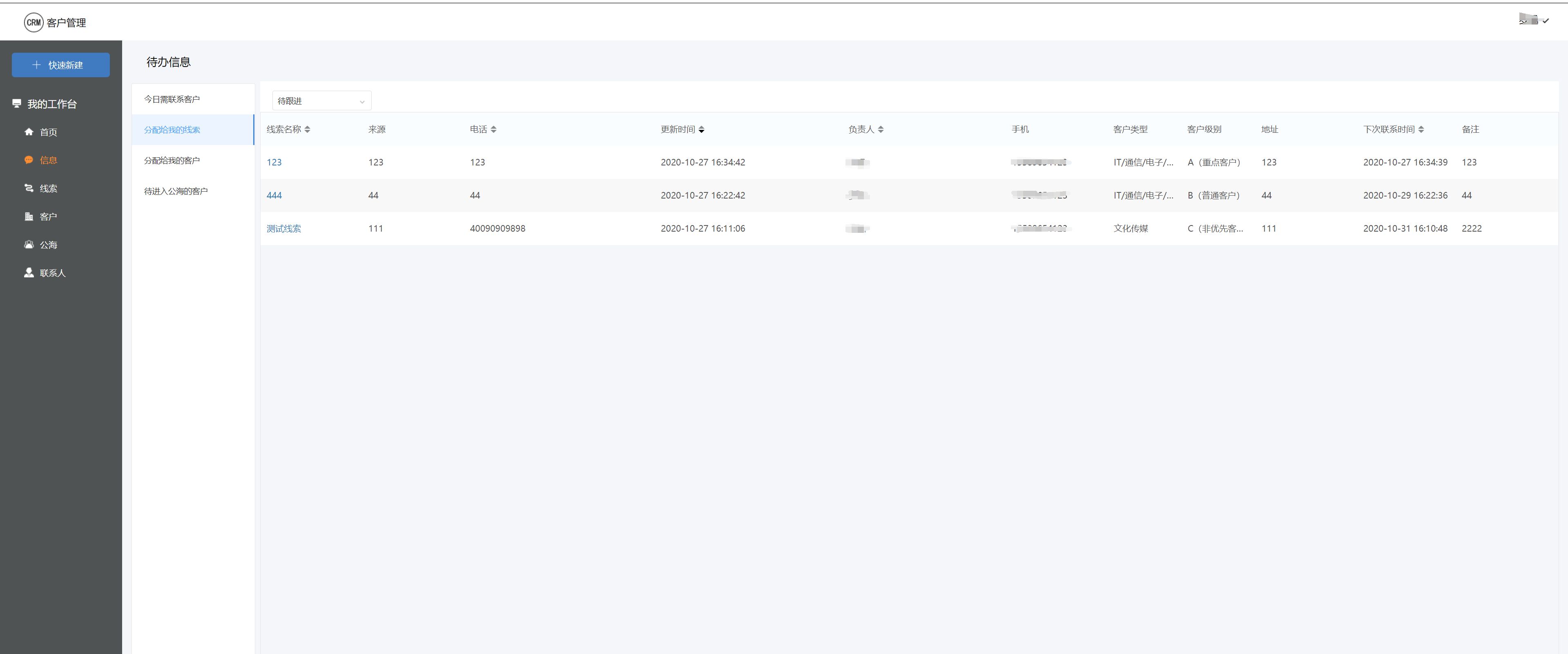Click the CRM logo icon

coord(33,22)
